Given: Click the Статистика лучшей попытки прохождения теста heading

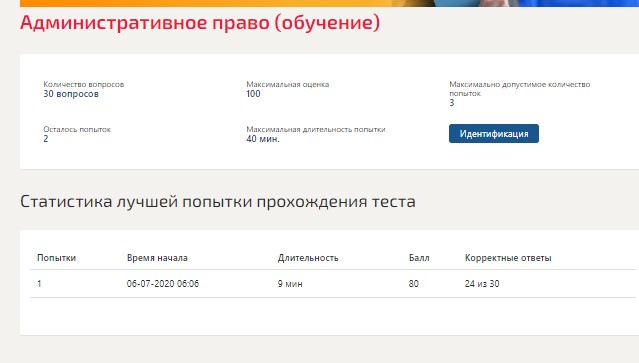Looking at the screenshot, I should tap(218, 202).
